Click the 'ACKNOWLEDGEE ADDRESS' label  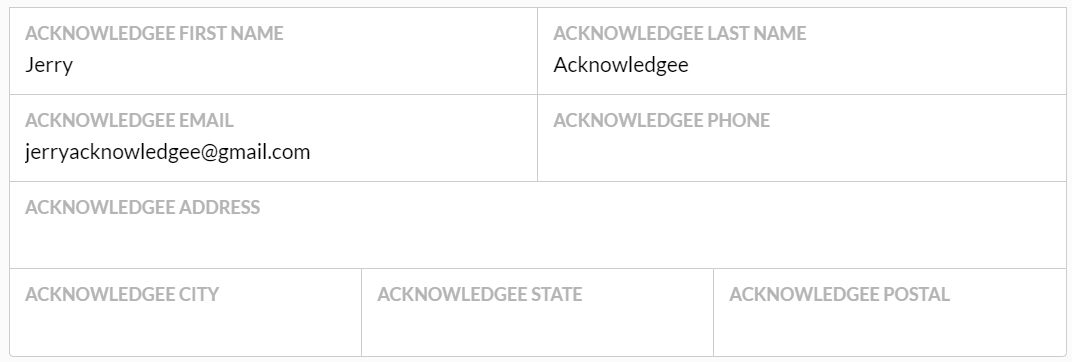point(142,207)
